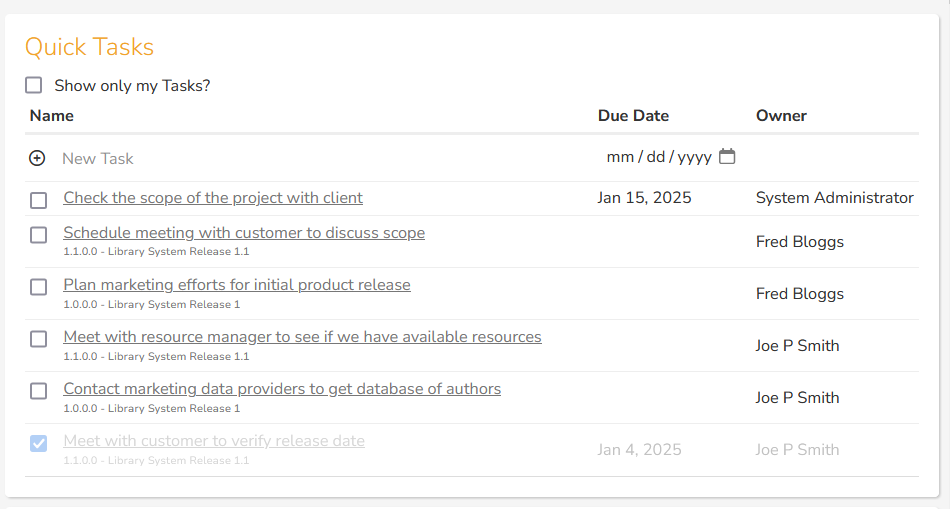
Task: Open 'Meet with customer to verify release date'
Action: click(x=214, y=441)
